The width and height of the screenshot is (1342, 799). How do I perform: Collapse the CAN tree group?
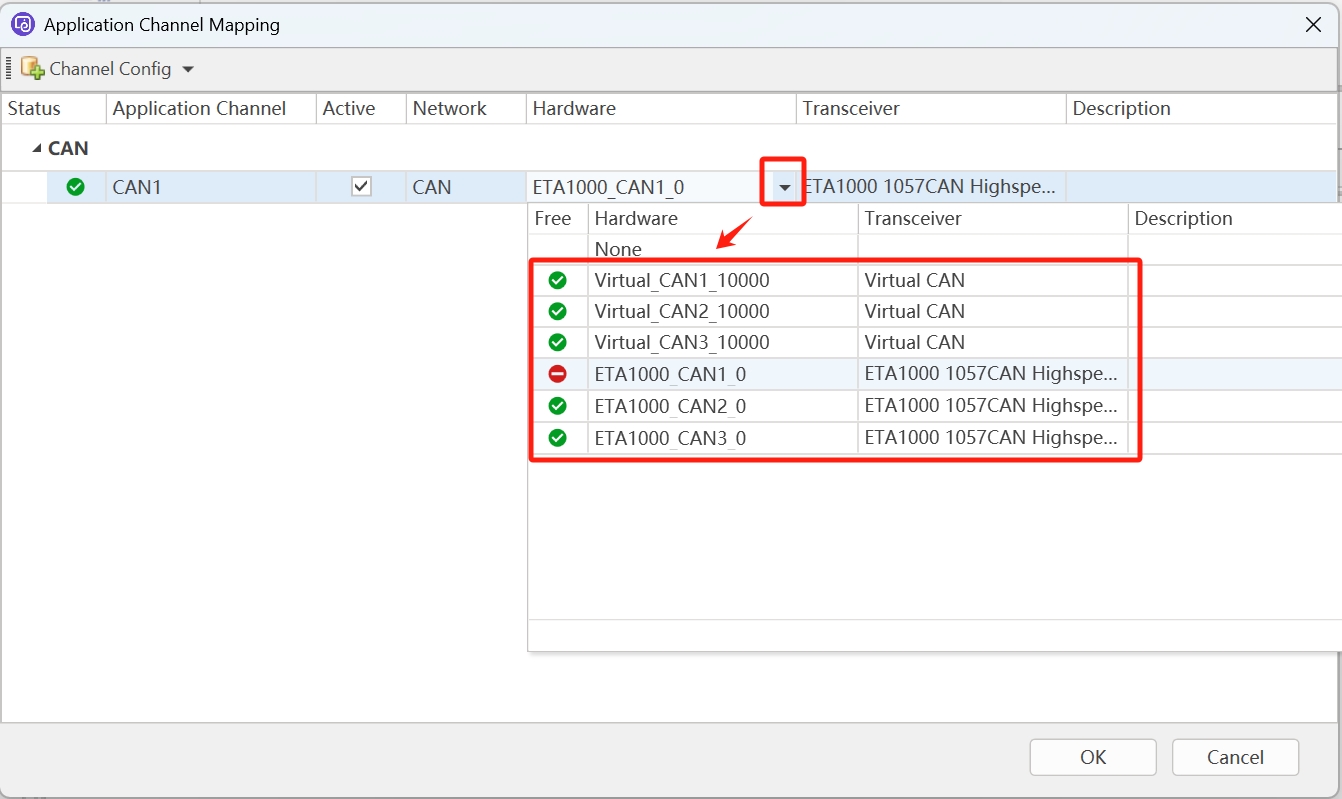[37, 149]
